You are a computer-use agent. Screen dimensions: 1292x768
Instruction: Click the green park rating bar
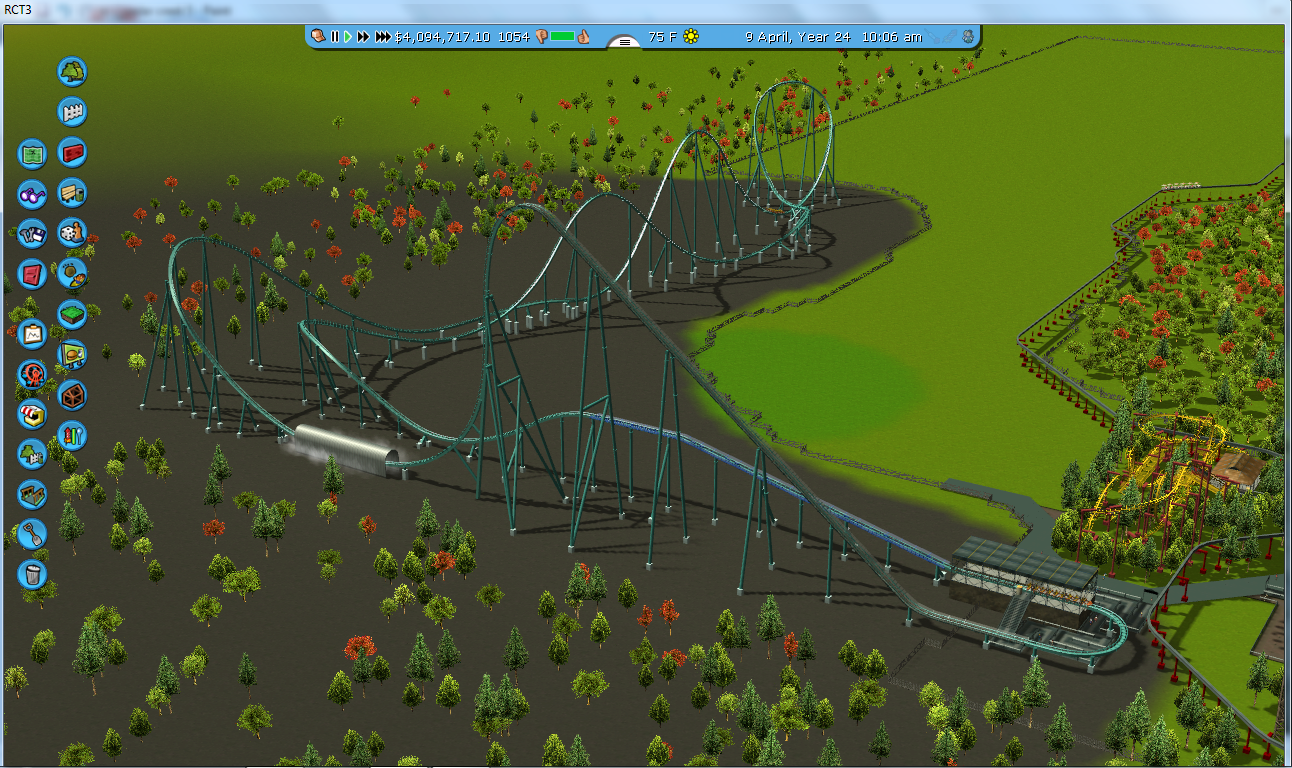562,37
